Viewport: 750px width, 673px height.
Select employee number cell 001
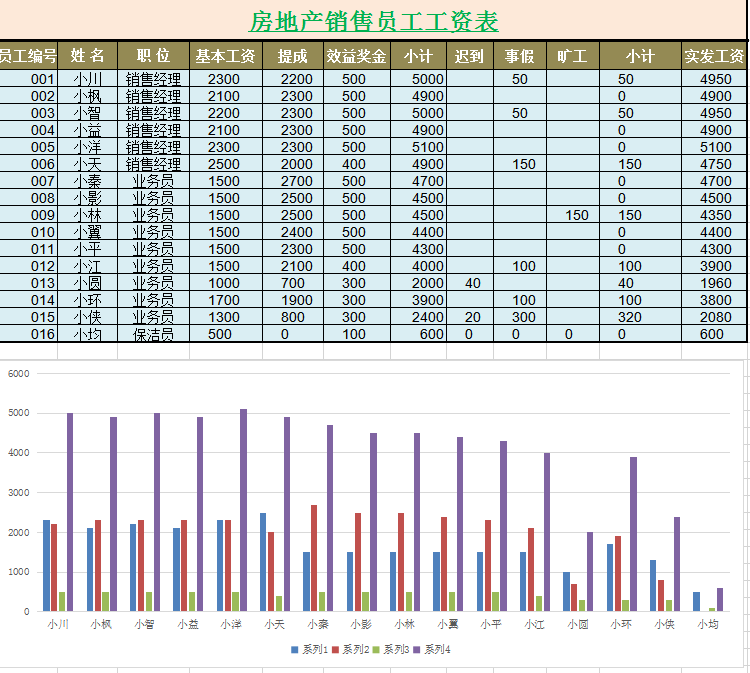tap(43, 79)
